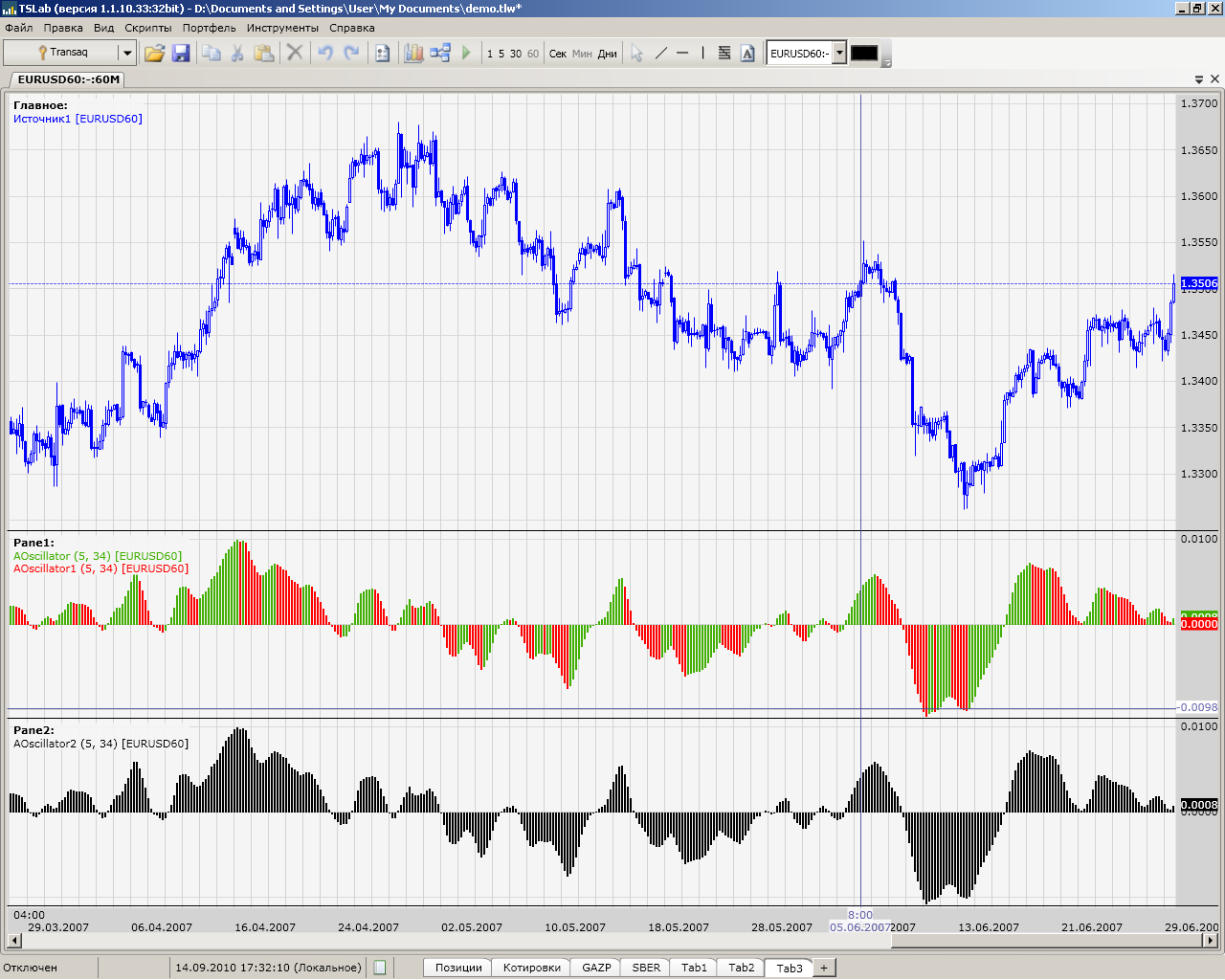Switch to the Котировки tab

(x=531, y=968)
